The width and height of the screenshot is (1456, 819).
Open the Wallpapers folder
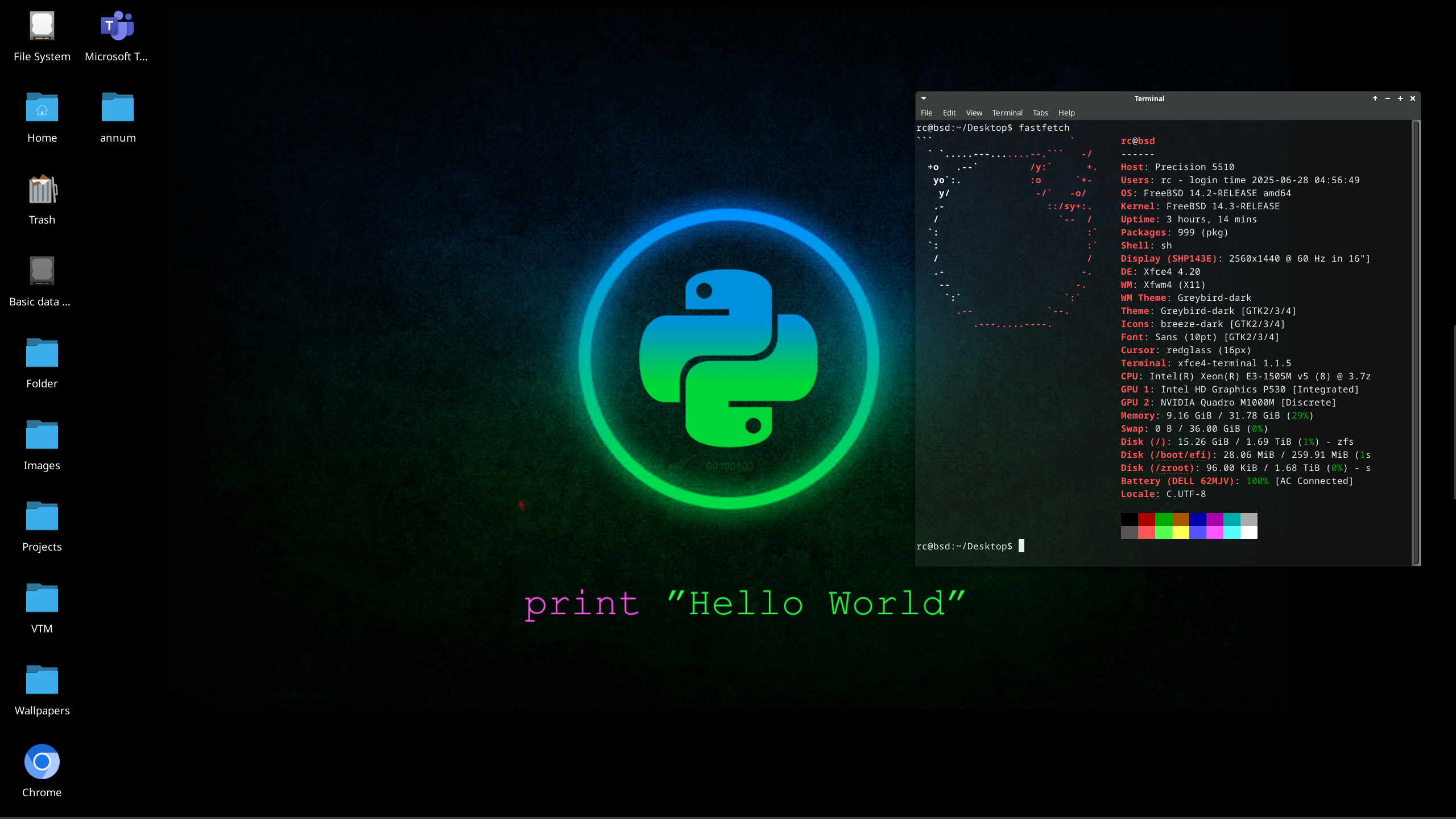[x=42, y=680]
